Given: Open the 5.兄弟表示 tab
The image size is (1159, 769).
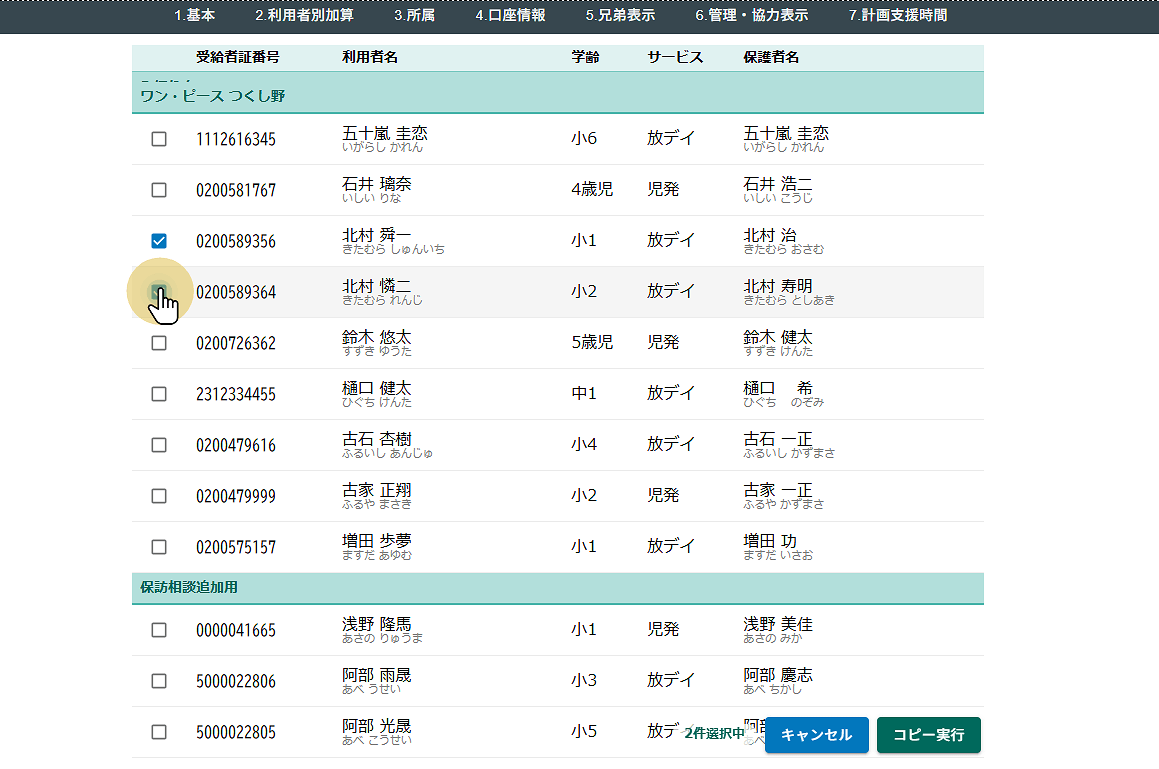Looking at the screenshot, I should point(620,16).
